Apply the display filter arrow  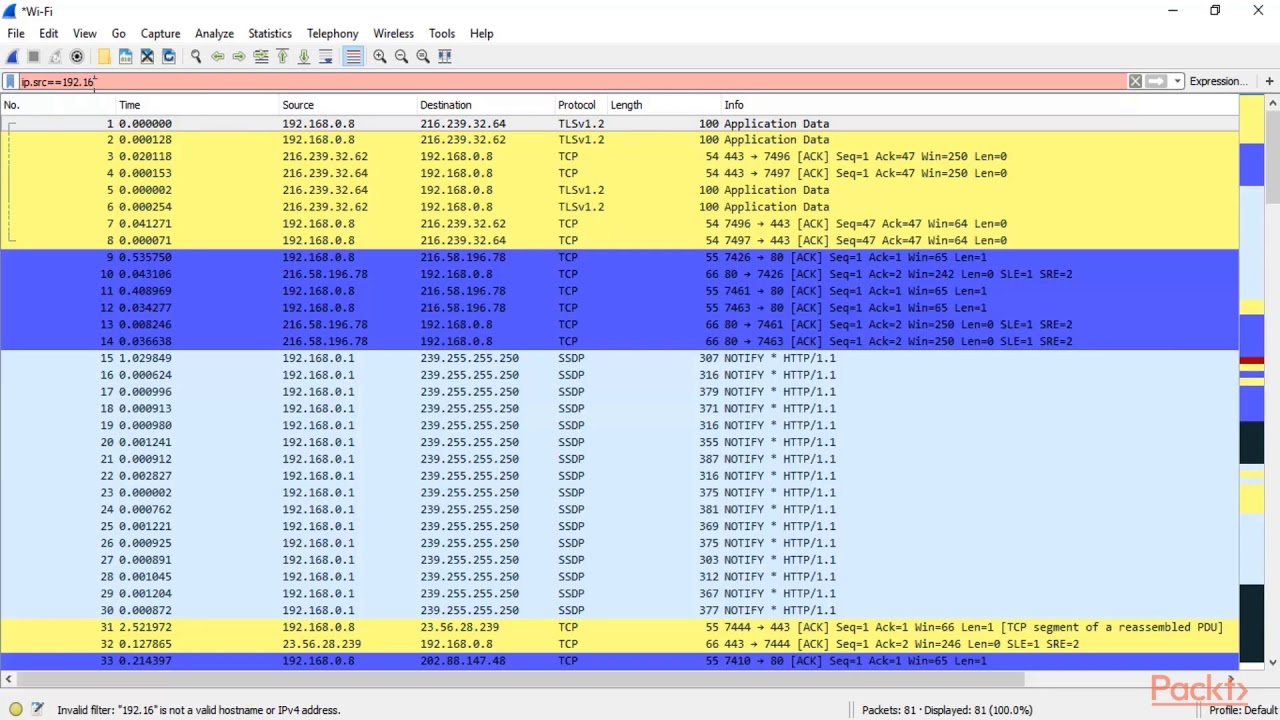point(1157,81)
